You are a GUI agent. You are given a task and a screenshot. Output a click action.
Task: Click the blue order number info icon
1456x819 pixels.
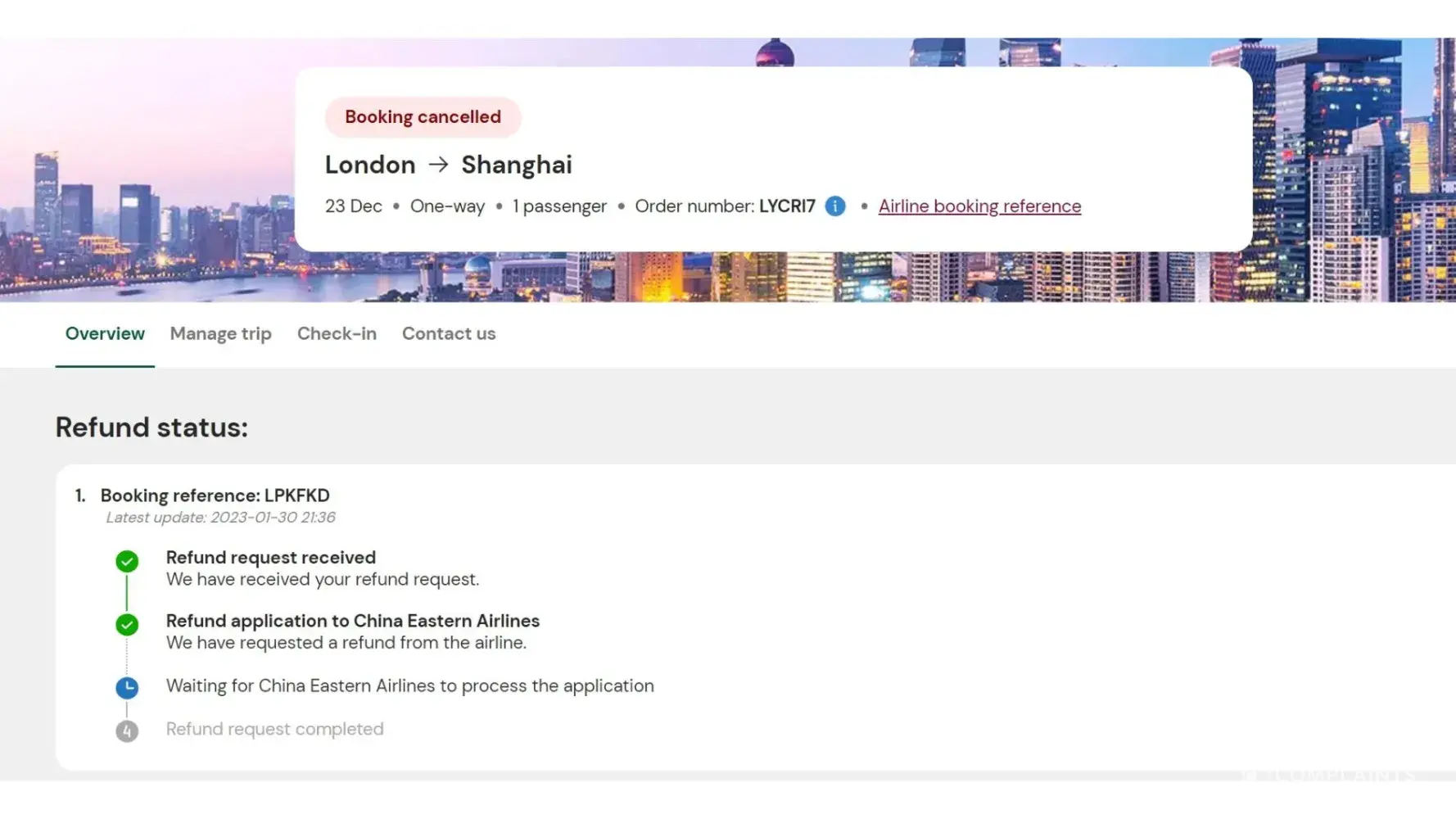pos(834,206)
